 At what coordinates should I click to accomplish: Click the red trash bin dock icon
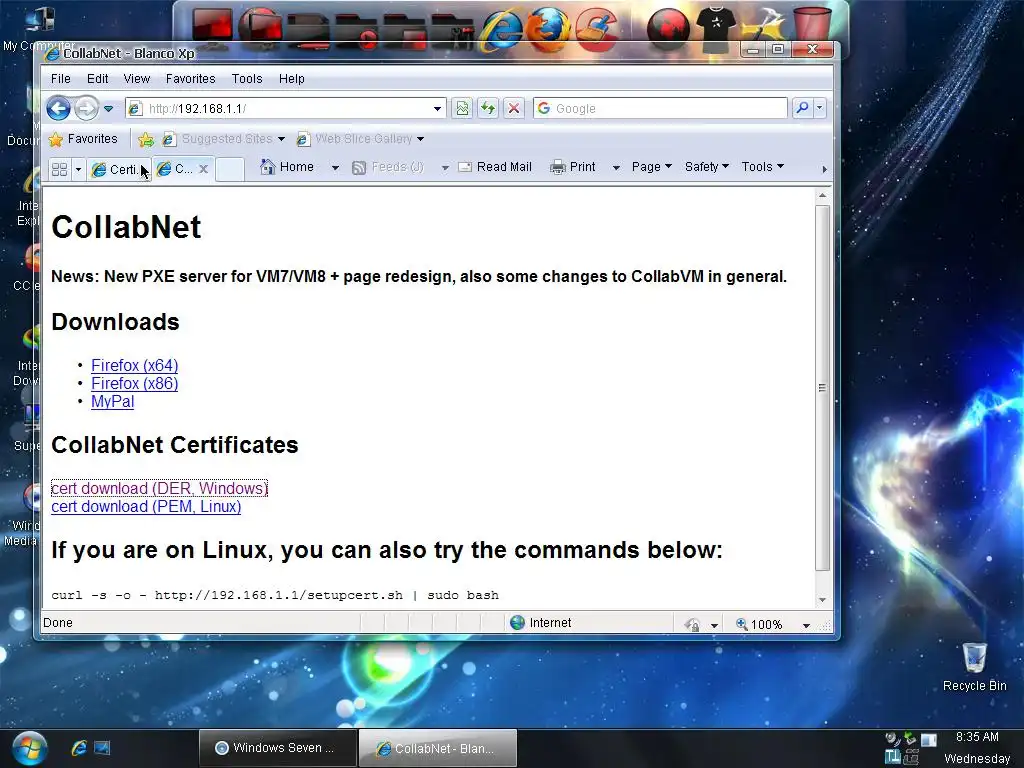point(812,27)
